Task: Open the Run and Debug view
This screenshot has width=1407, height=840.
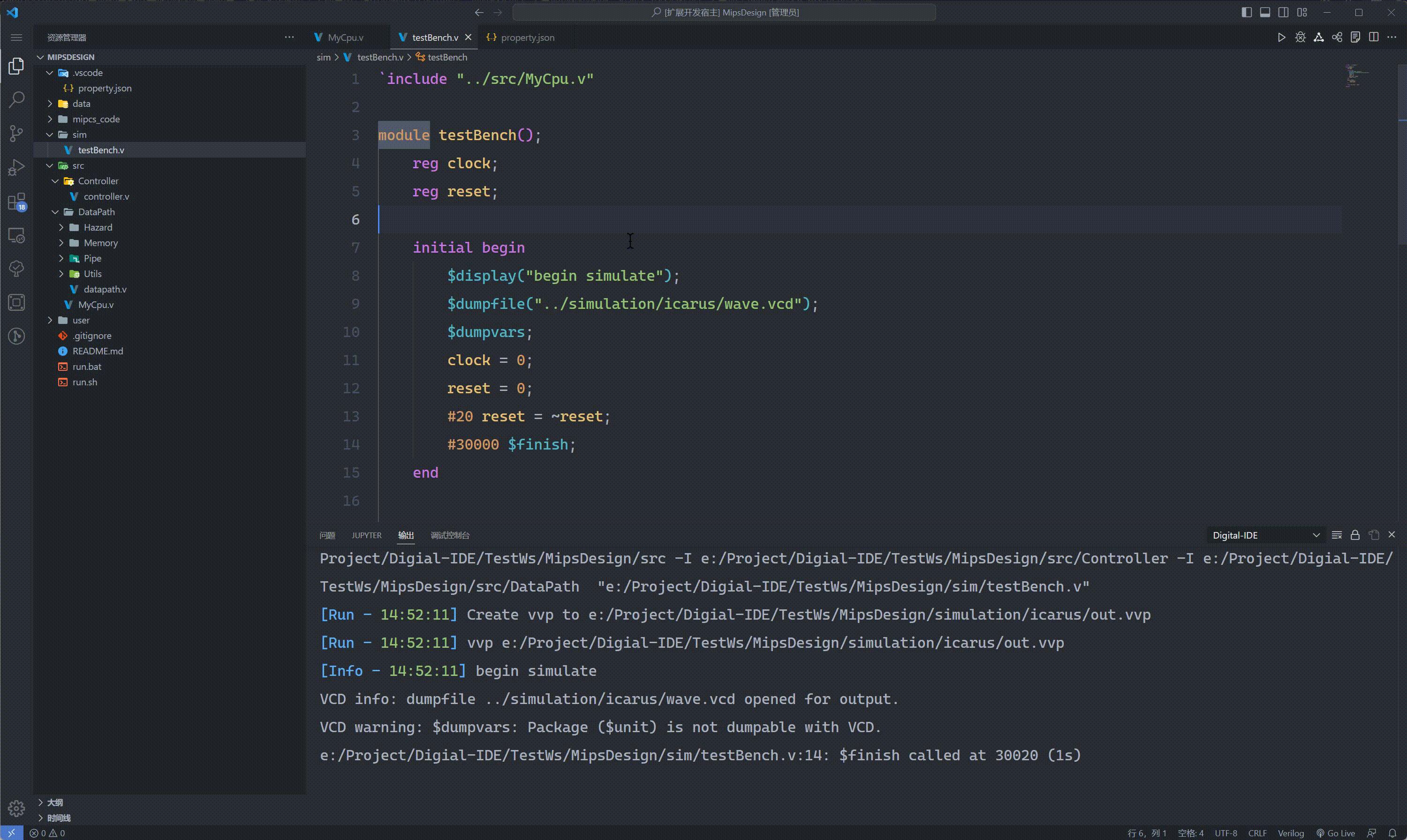Action: click(16, 167)
